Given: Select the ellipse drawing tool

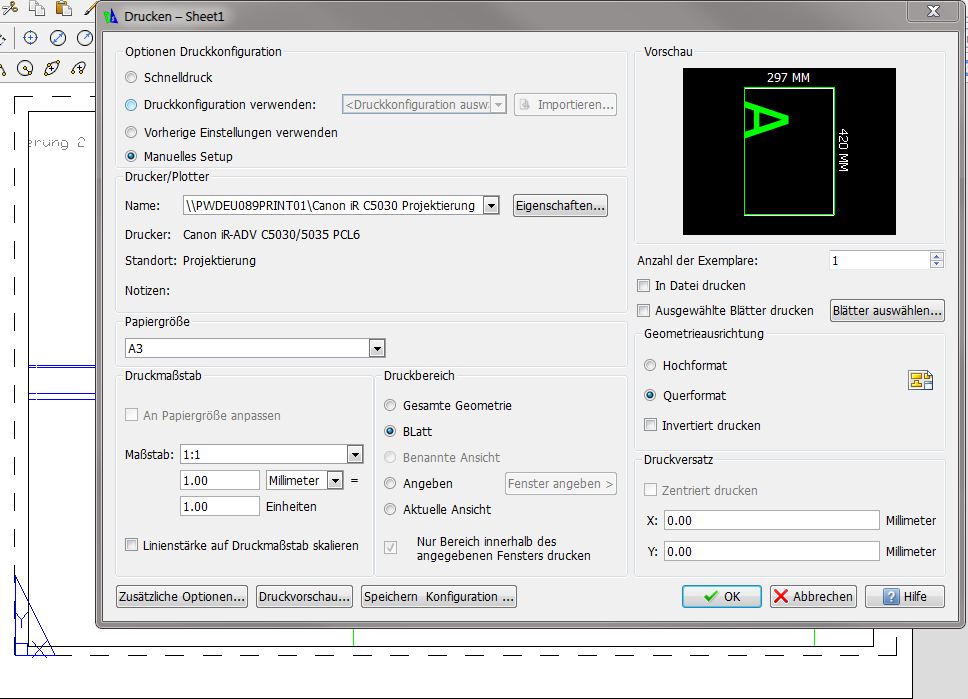Looking at the screenshot, I should pos(52,68).
